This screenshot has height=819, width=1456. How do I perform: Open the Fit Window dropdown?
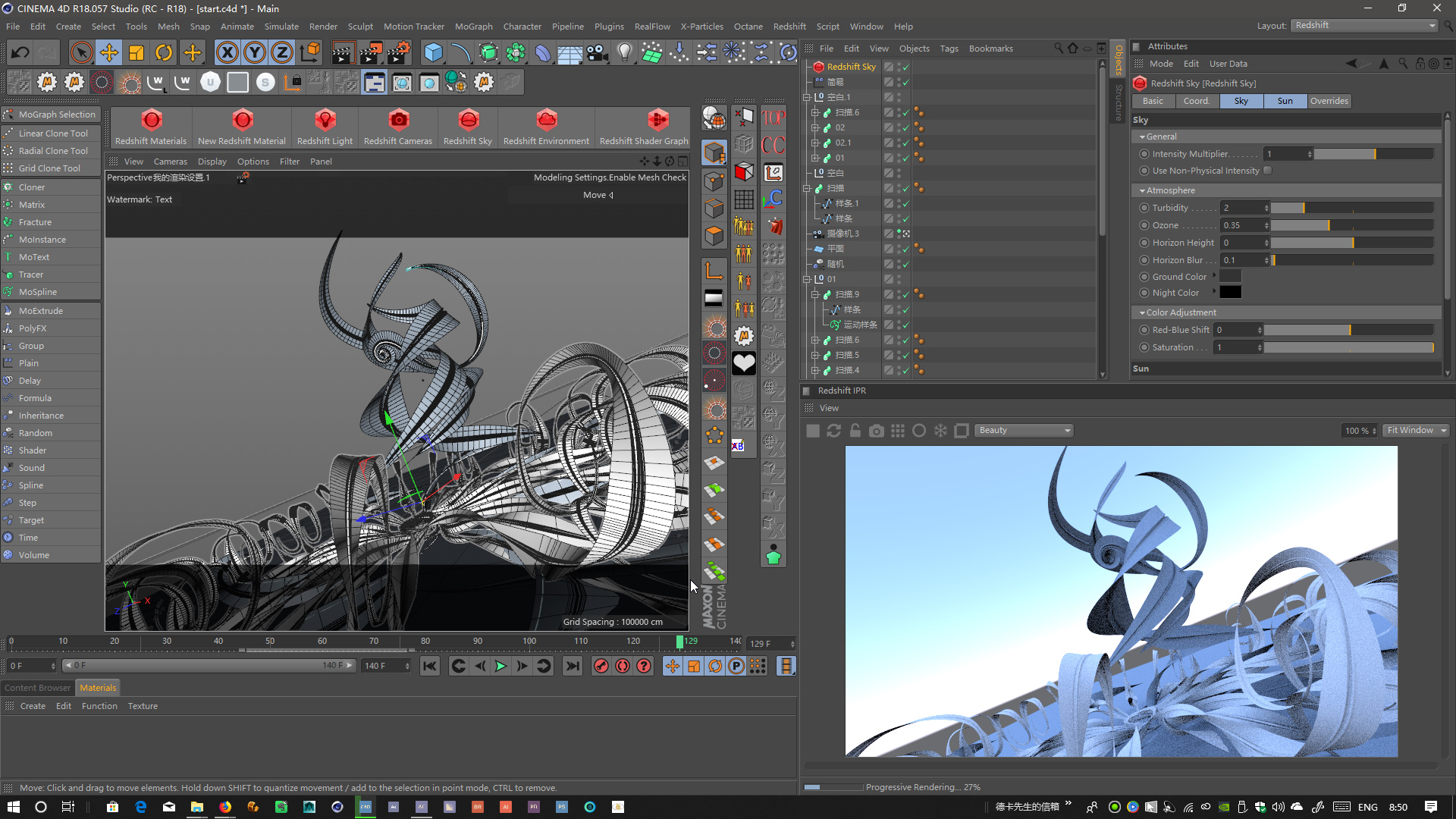click(x=1416, y=430)
